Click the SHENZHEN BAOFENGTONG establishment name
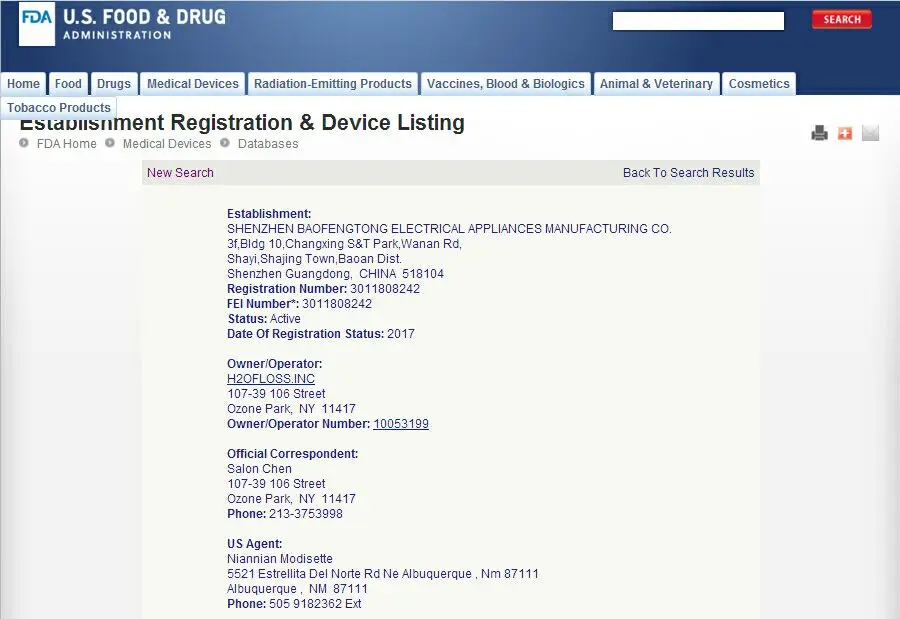900x619 pixels. [449, 229]
